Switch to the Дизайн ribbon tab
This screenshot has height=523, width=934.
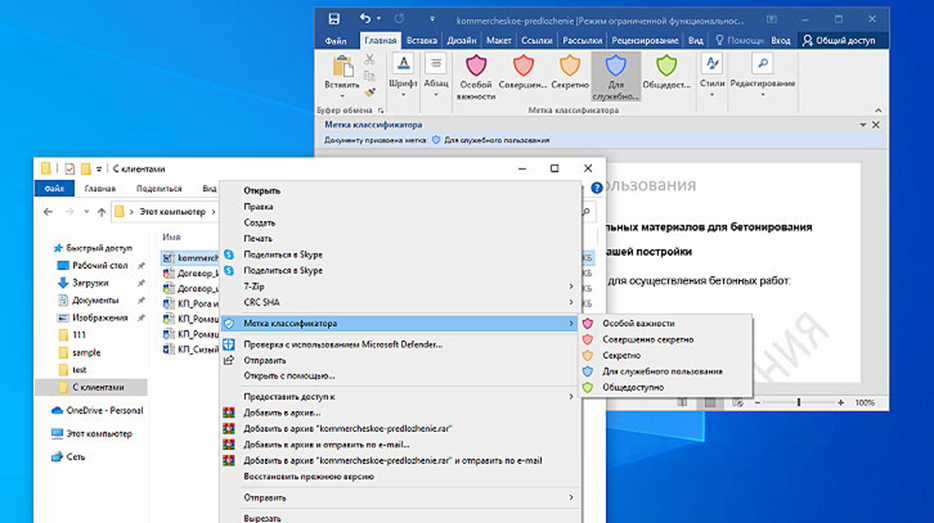click(x=462, y=41)
